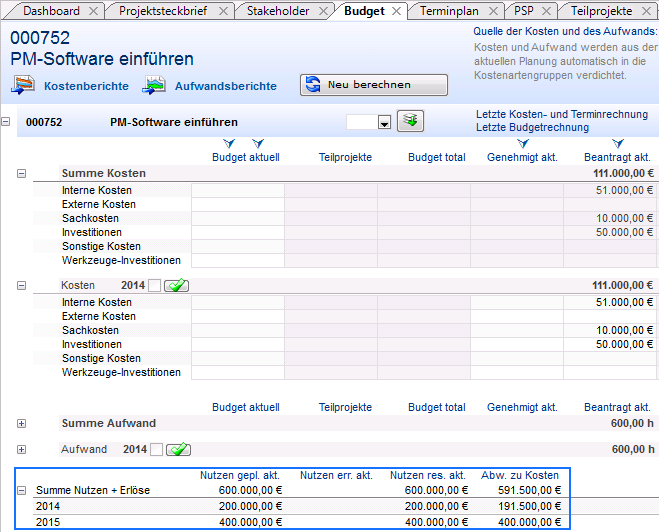This screenshot has height=532, width=659.
Task: Expand the Aufwand 2014 section
Action: click(x=21, y=449)
